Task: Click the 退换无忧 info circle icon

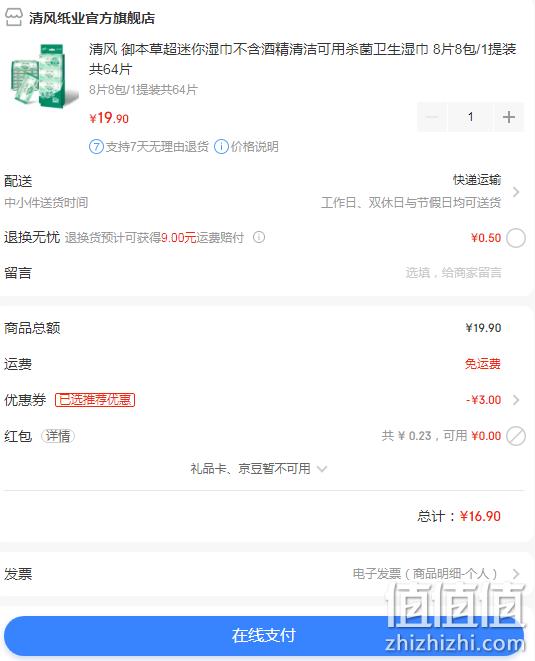Action: point(259,237)
